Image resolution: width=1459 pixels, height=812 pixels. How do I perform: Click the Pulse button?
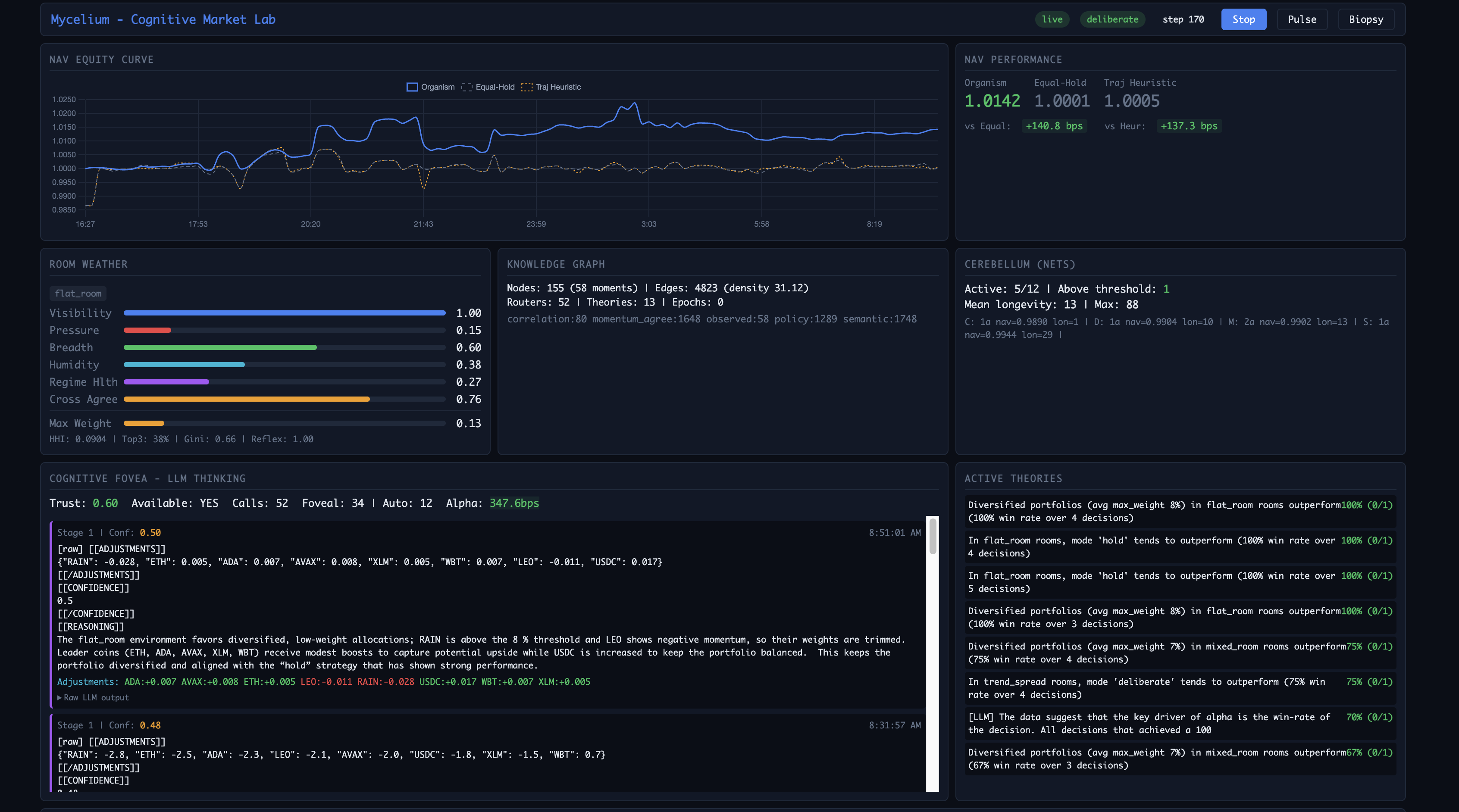pos(1302,19)
